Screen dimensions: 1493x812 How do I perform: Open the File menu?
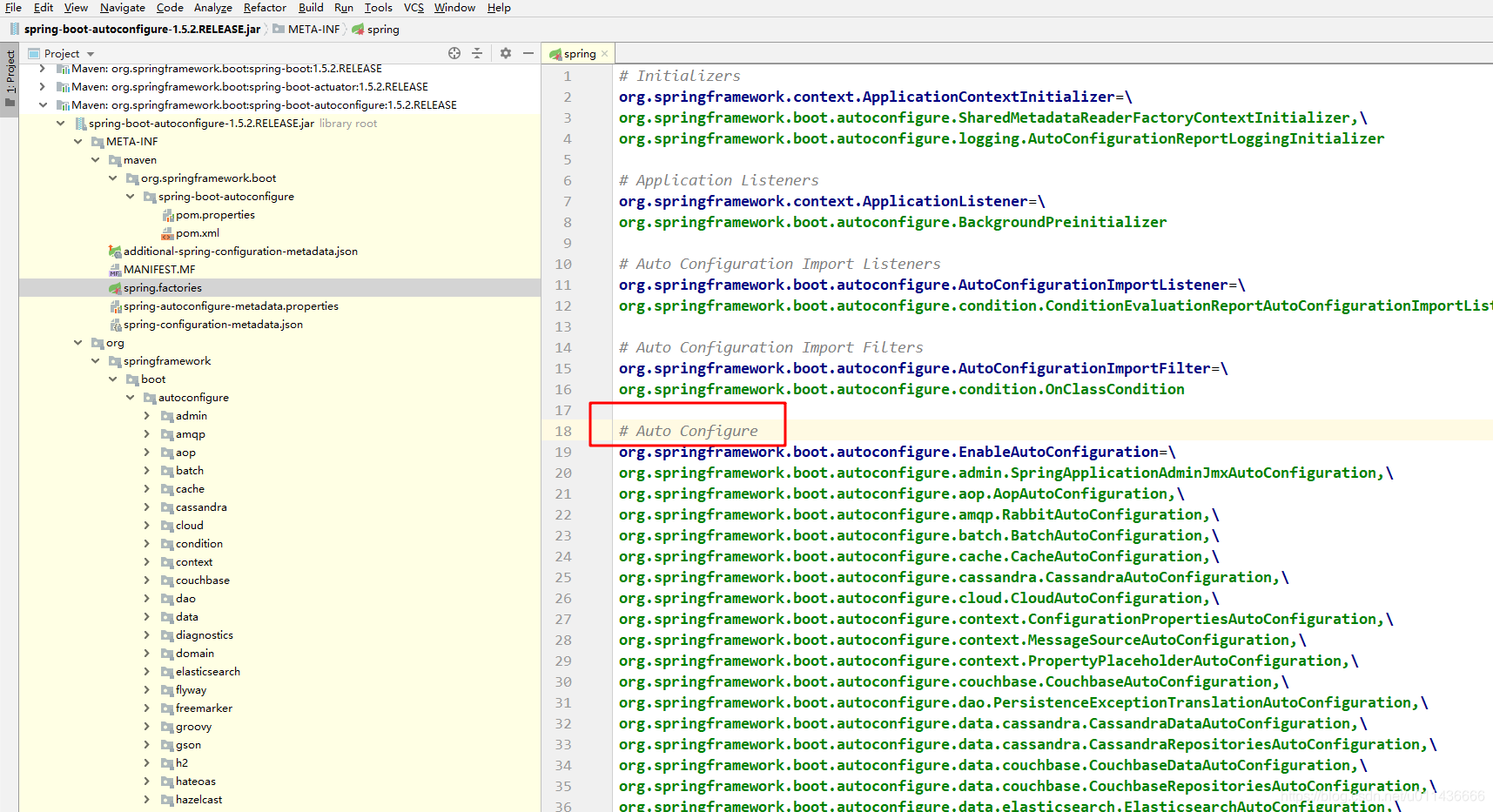pos(13,8)
